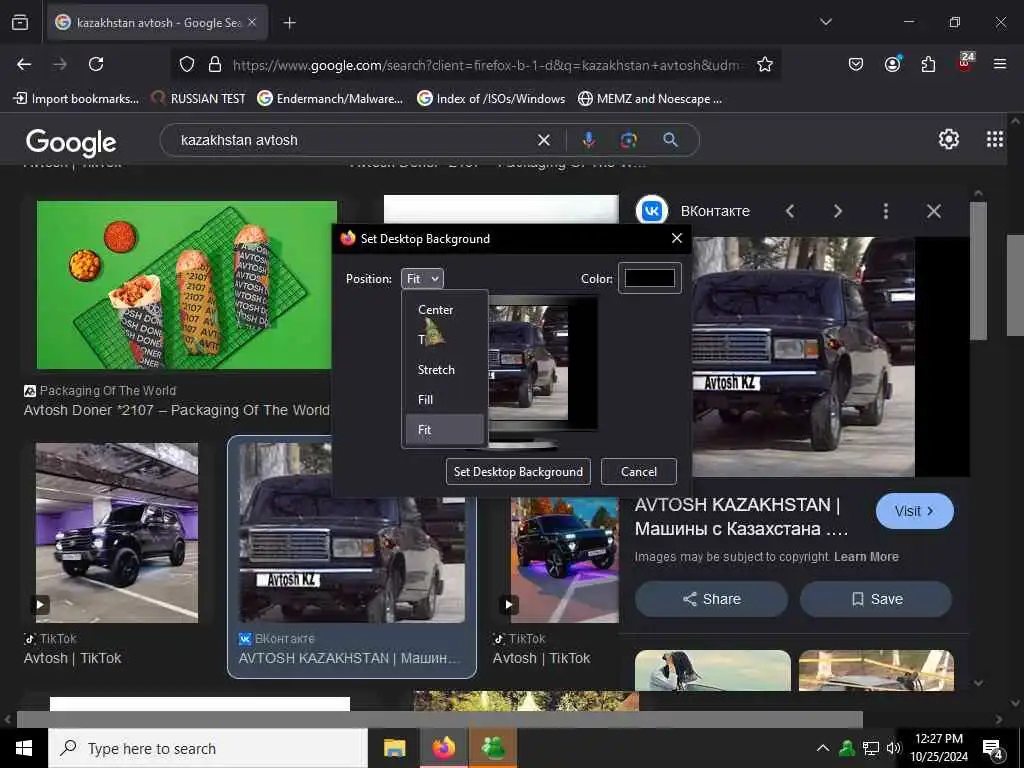Click the address bar URL field
Viewport: 1024px width, 768px height.
pyautogui.click(x=487, y=65)
